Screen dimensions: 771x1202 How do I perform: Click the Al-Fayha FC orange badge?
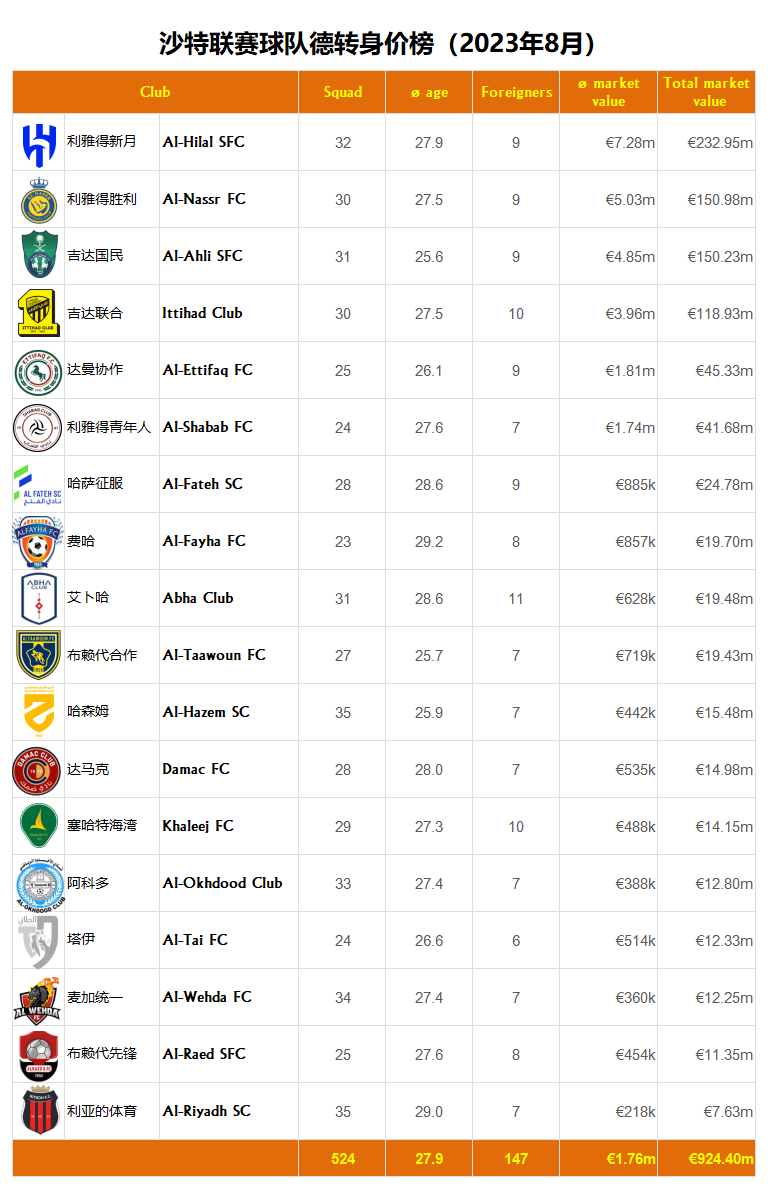(39, 542)
